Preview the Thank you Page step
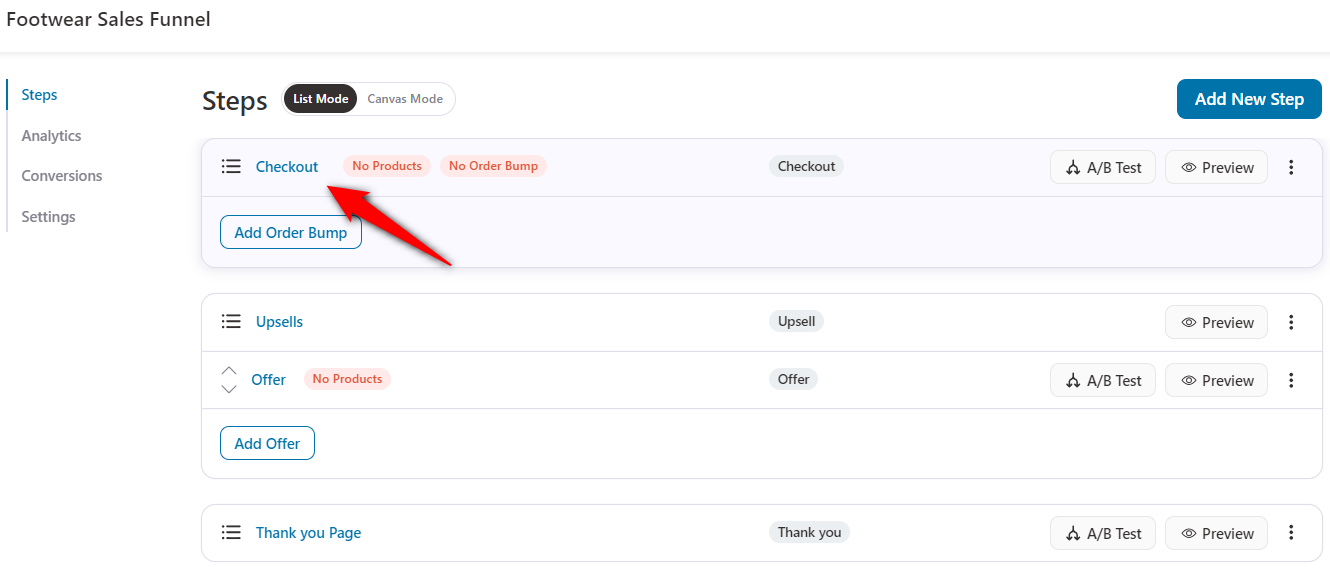 tap(1217, 533)
